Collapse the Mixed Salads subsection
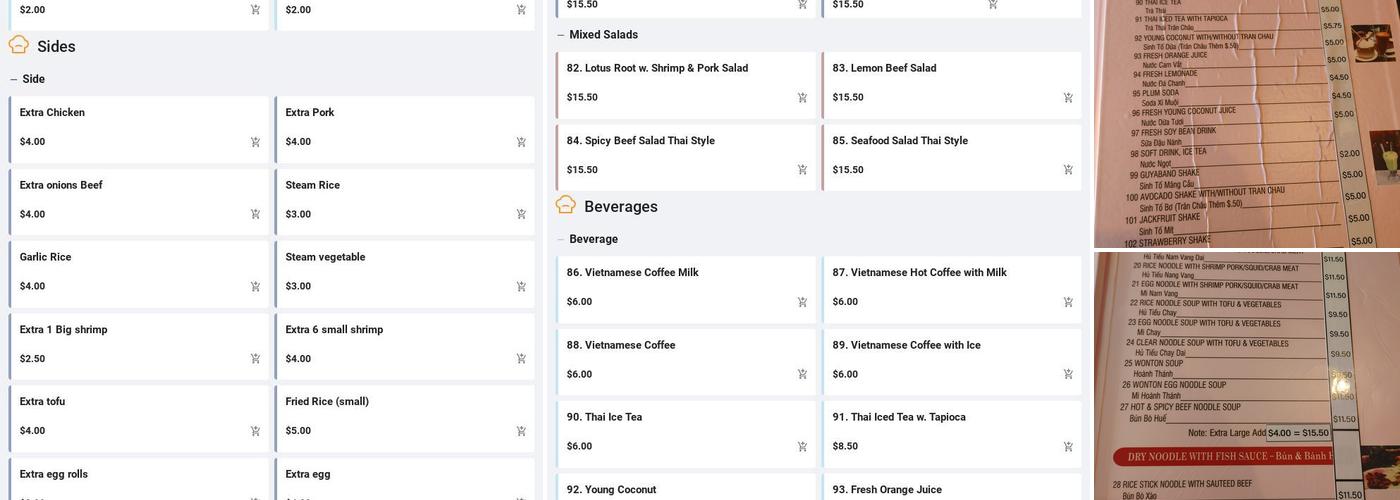 point(561,35)
